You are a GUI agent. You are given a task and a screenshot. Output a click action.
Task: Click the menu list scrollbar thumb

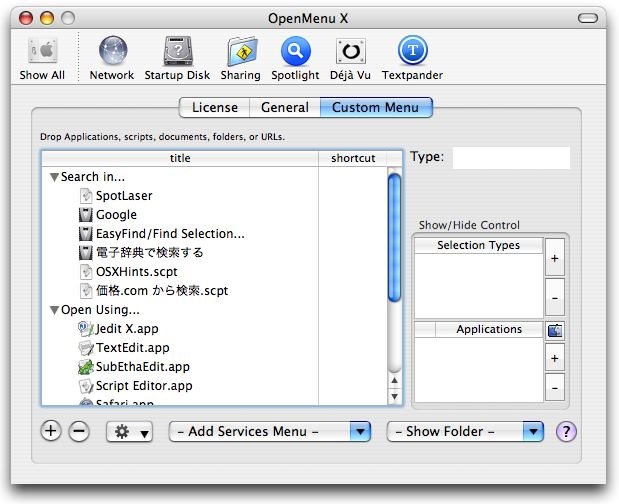click(394, 238)
